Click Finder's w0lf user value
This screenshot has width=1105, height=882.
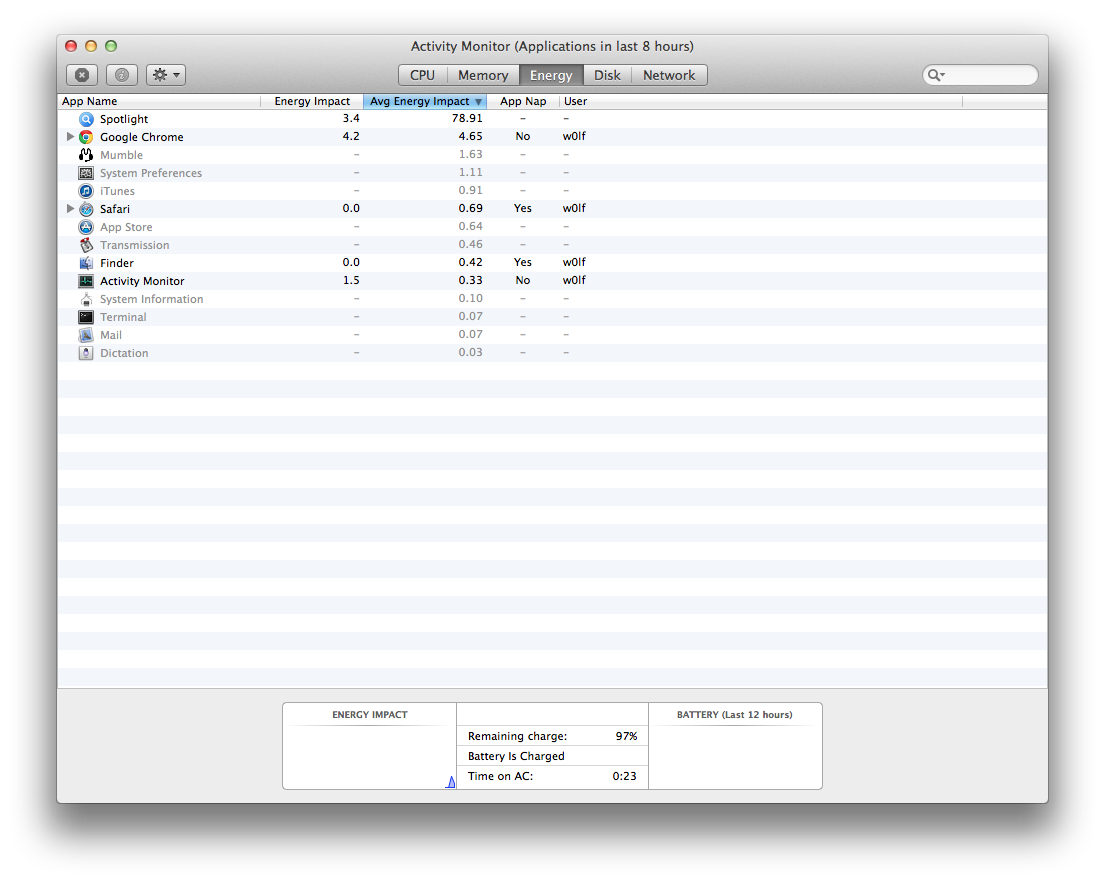click(574, 262)
